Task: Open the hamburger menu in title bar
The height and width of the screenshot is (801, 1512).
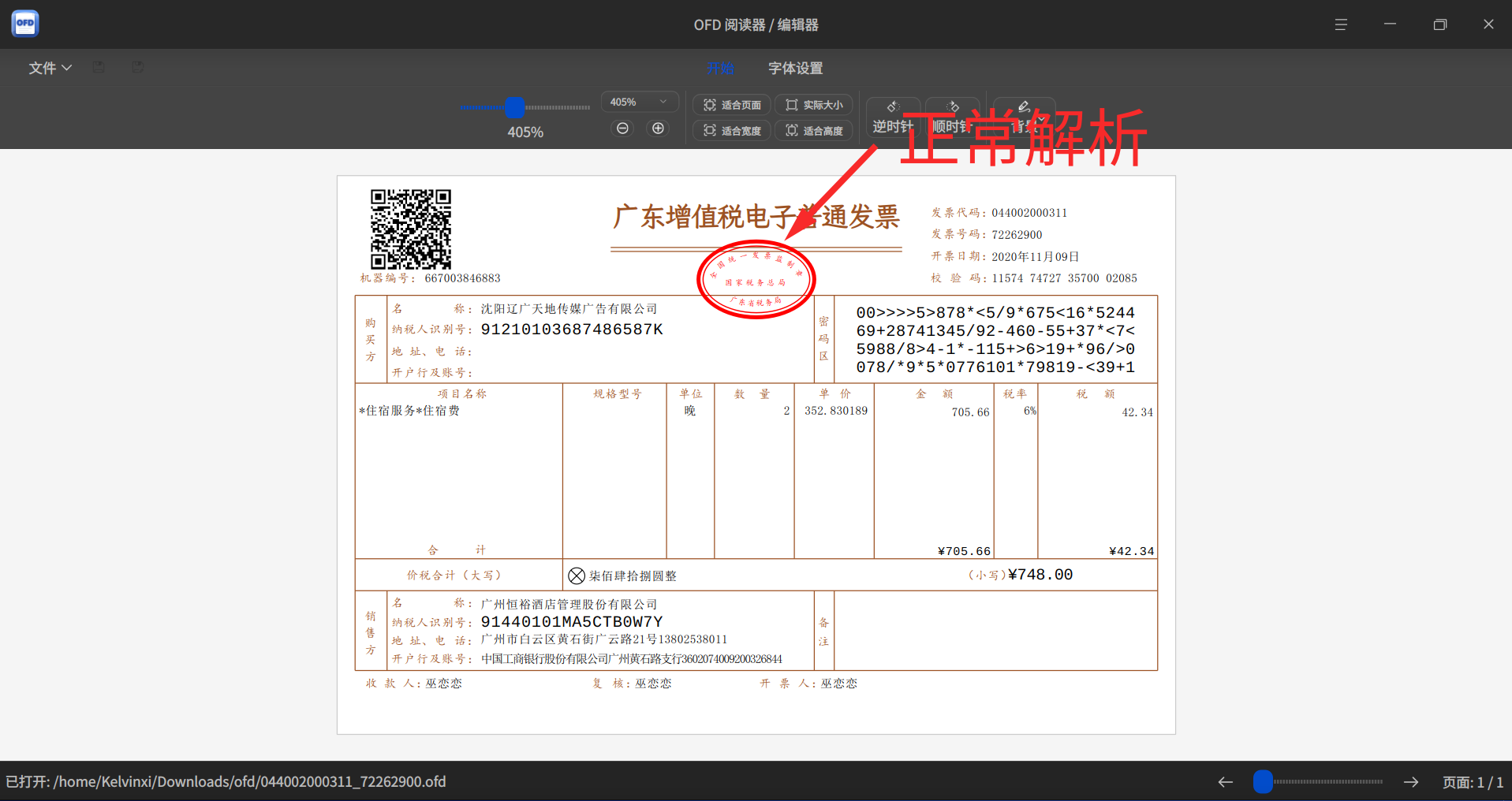Action: [1341, 24]
